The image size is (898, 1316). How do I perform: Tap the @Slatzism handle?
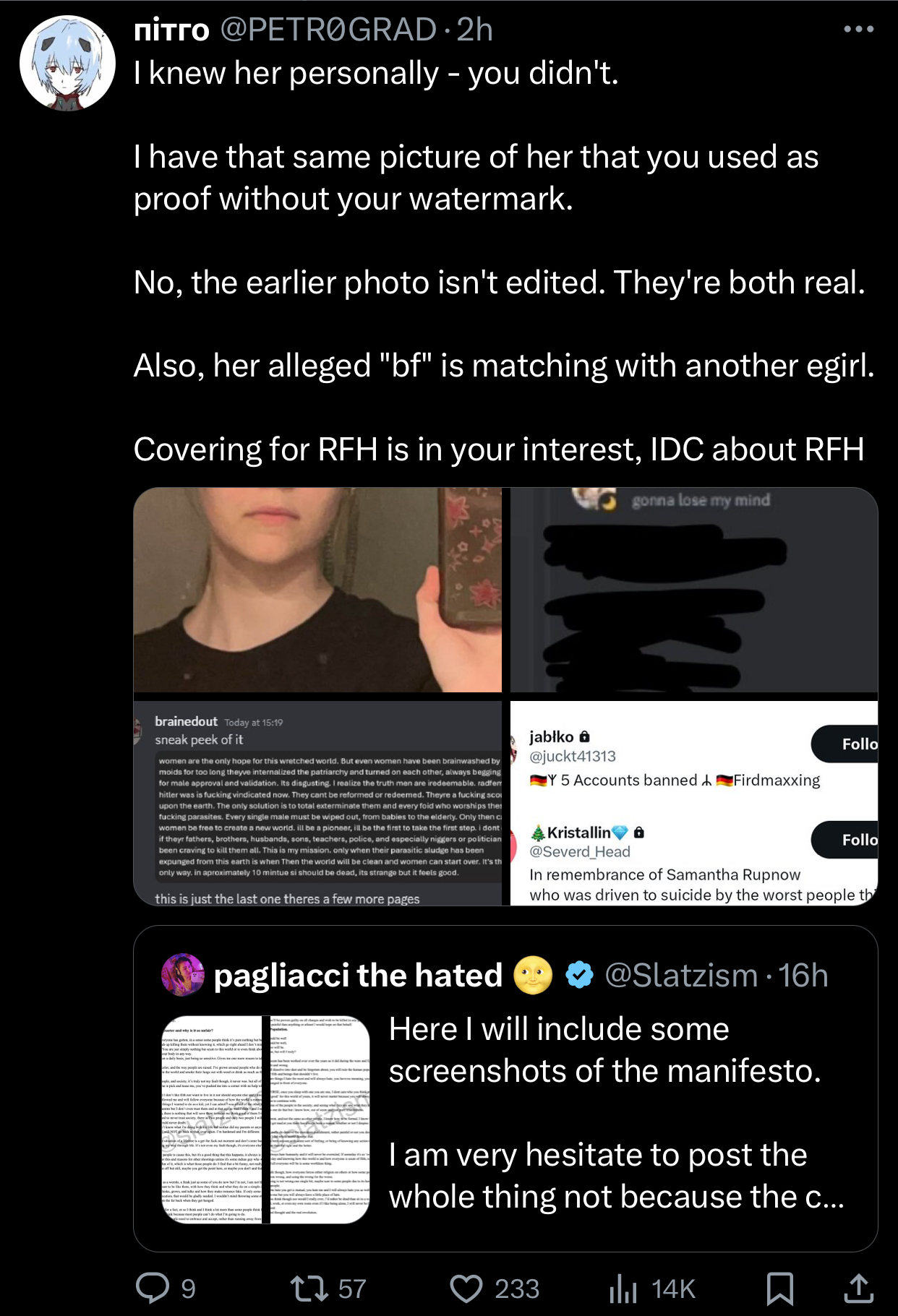tap(681, 976)
